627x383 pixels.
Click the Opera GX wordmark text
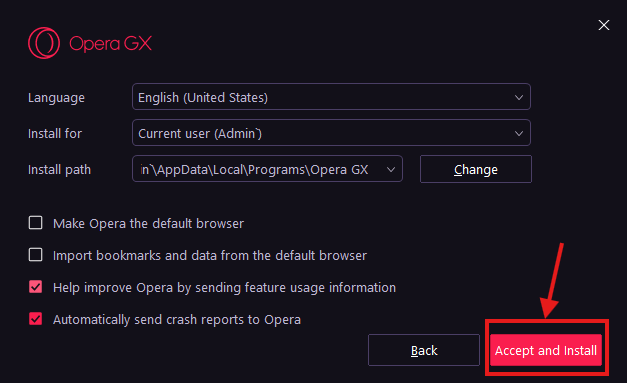tap(110, 44)
